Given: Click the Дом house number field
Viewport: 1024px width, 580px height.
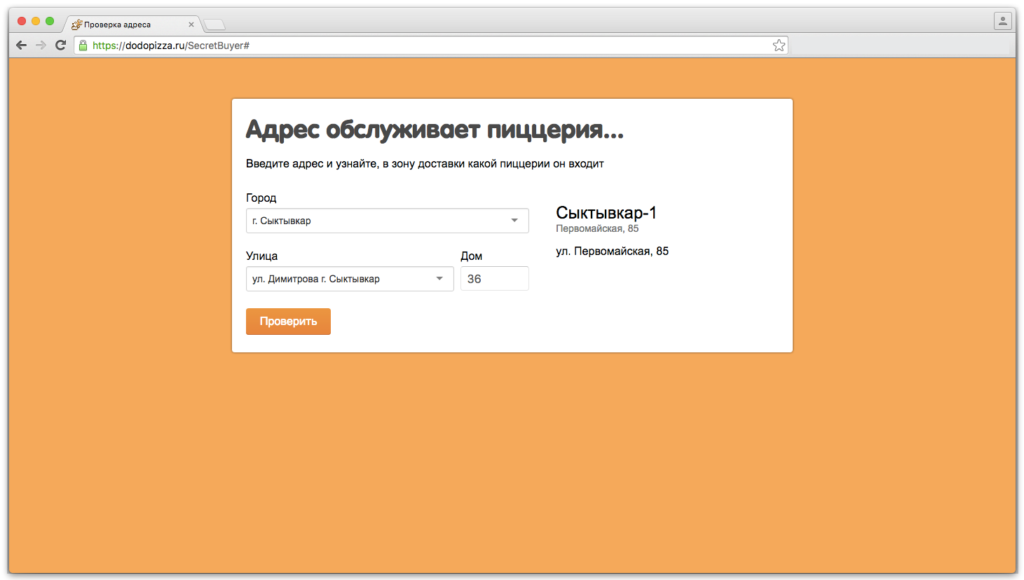Looking at the screenshot, I should (494, 279).
